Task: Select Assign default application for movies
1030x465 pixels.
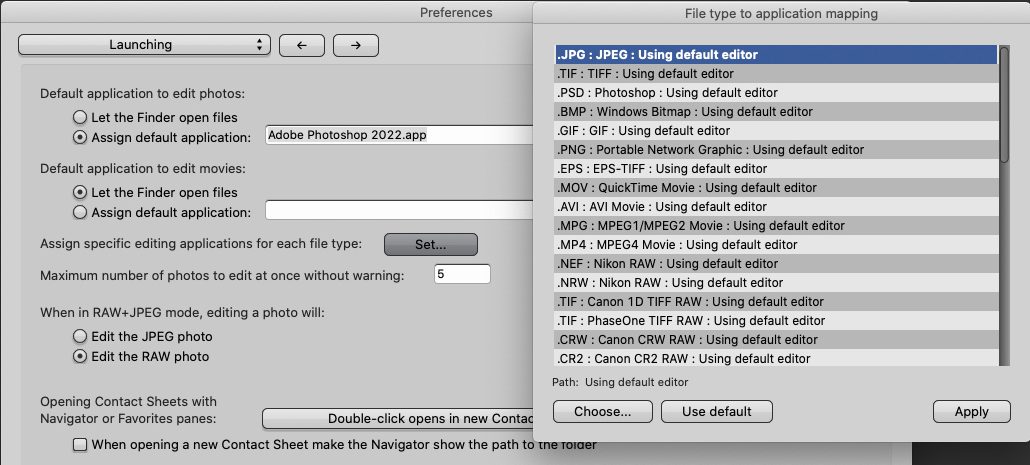Action: [80, 212]
